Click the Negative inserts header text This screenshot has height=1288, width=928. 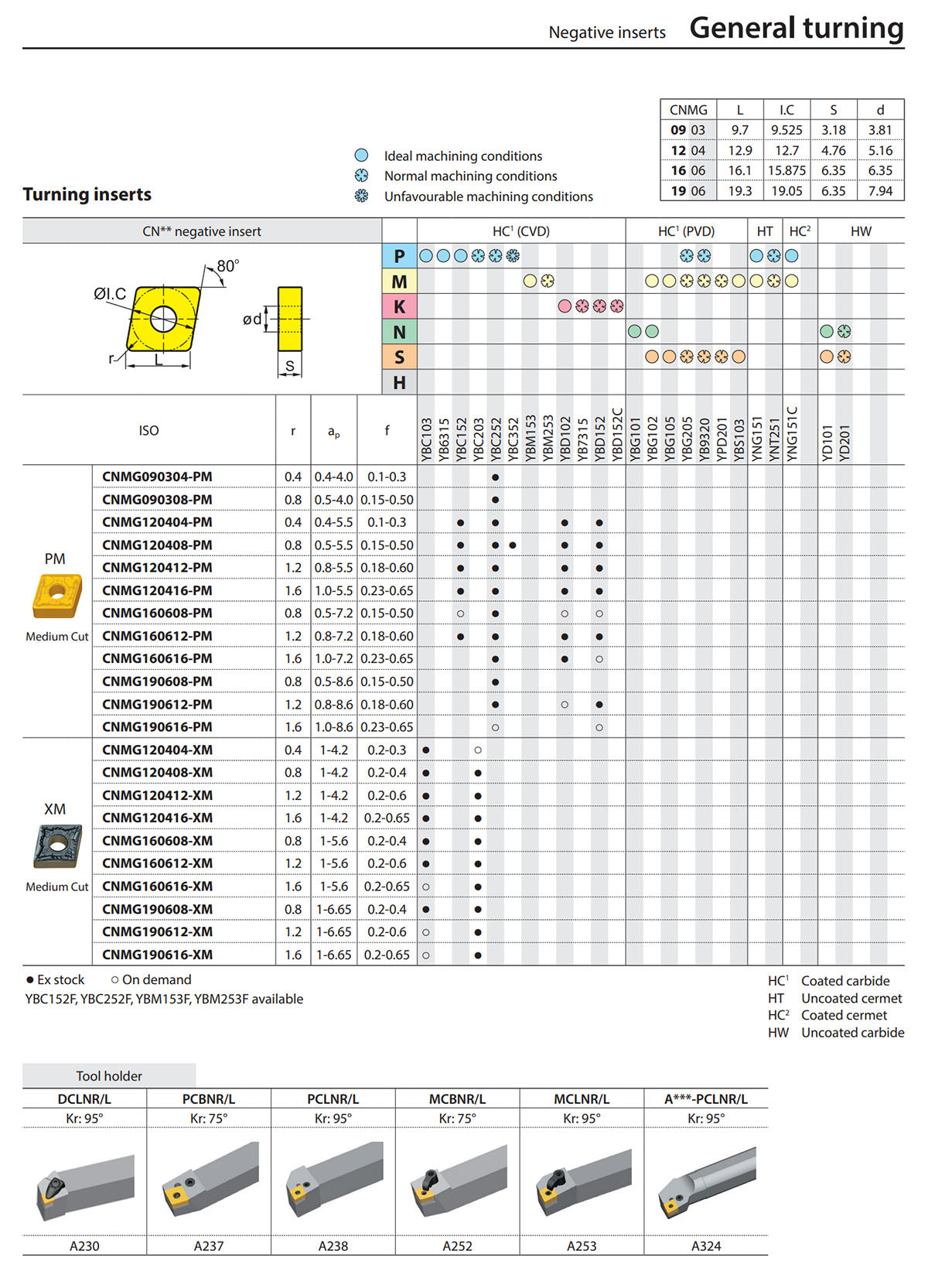click(607, 32)
